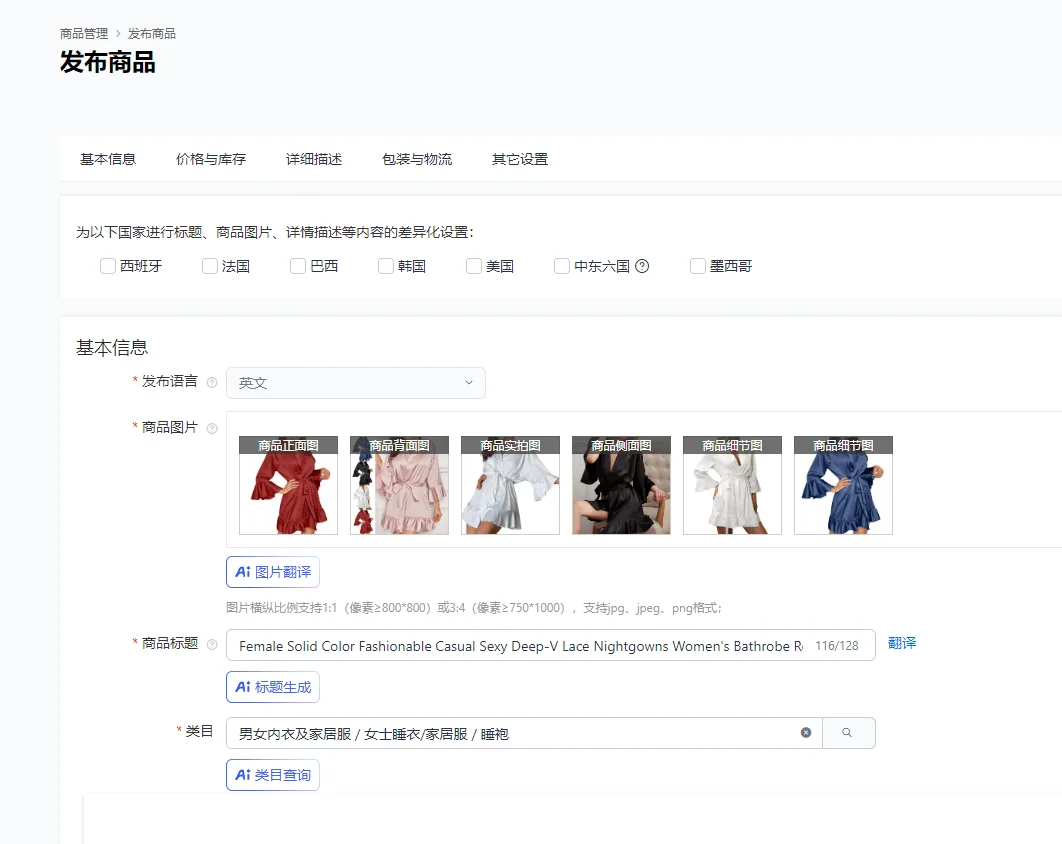
Task: Click help icon next to 商品标题
Action: 211,644
